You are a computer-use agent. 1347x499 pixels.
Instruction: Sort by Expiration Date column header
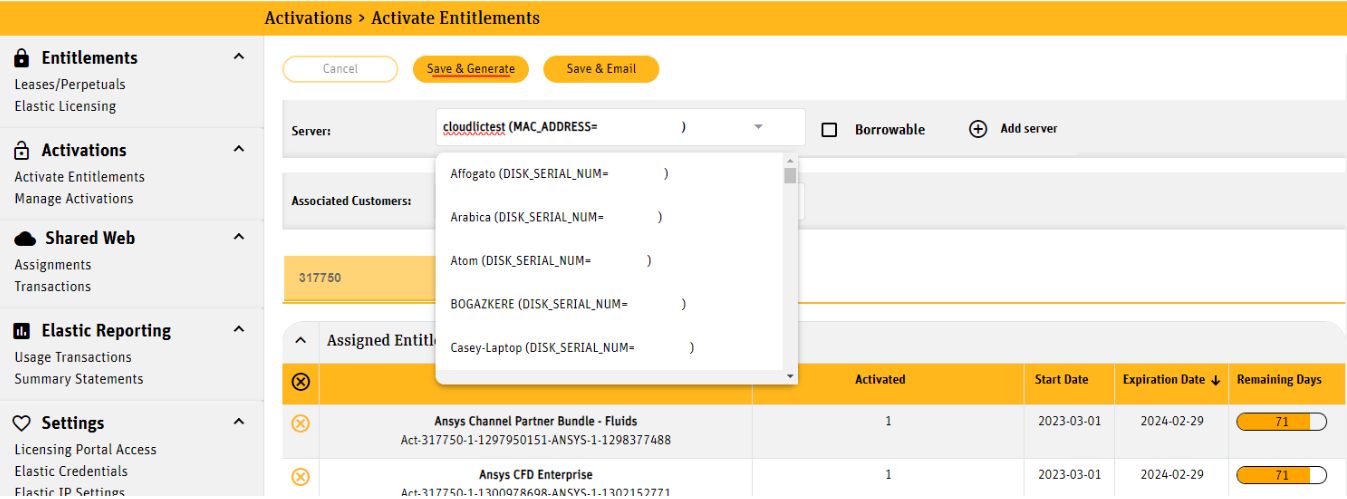click(1170, 380)
